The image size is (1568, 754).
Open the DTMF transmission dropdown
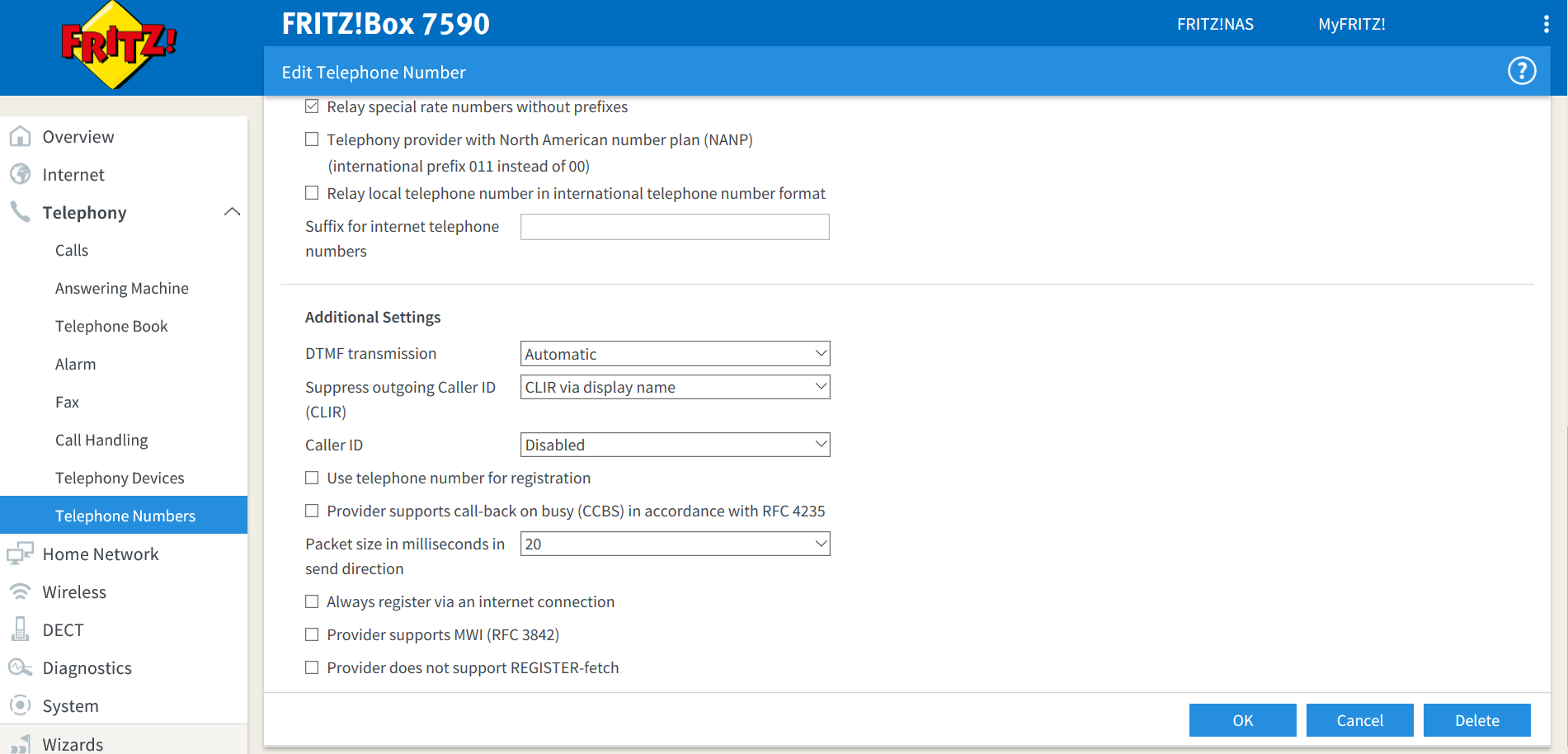point(675,354)
